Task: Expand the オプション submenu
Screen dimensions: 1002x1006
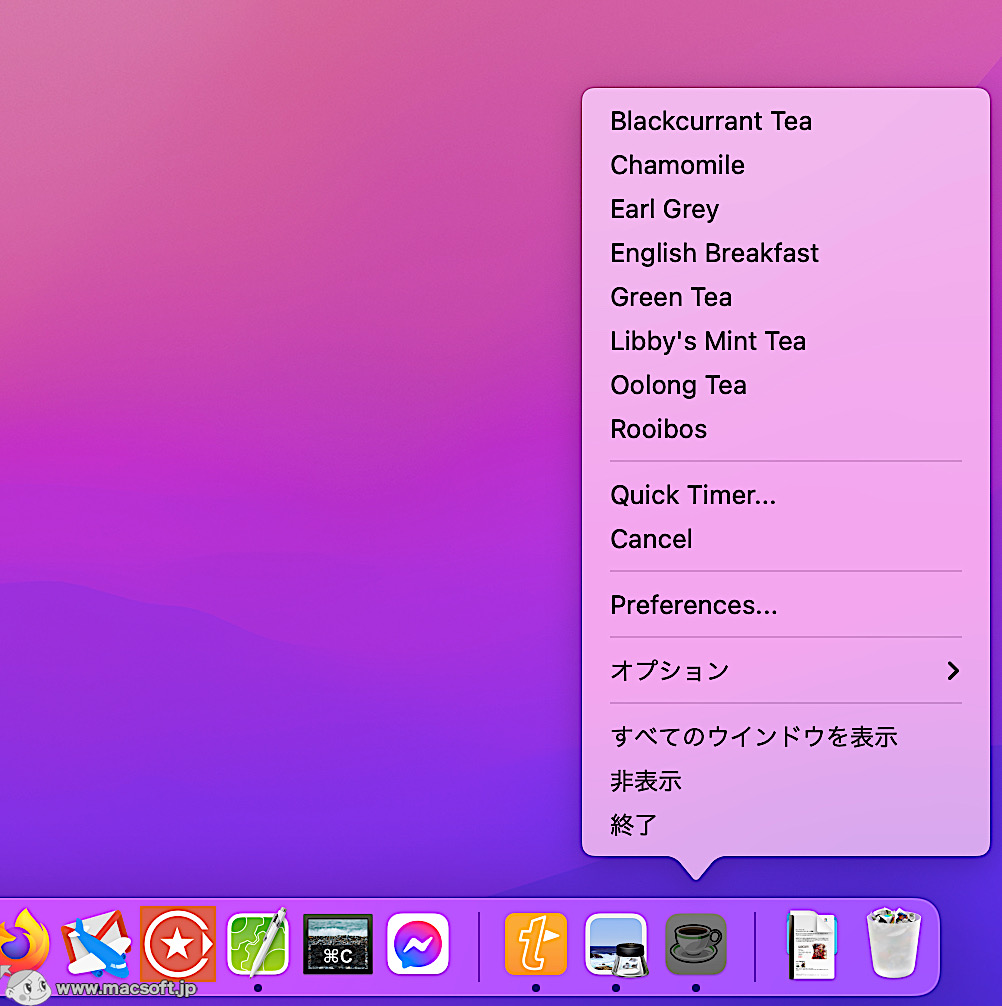Action: (x=786, y=671)
